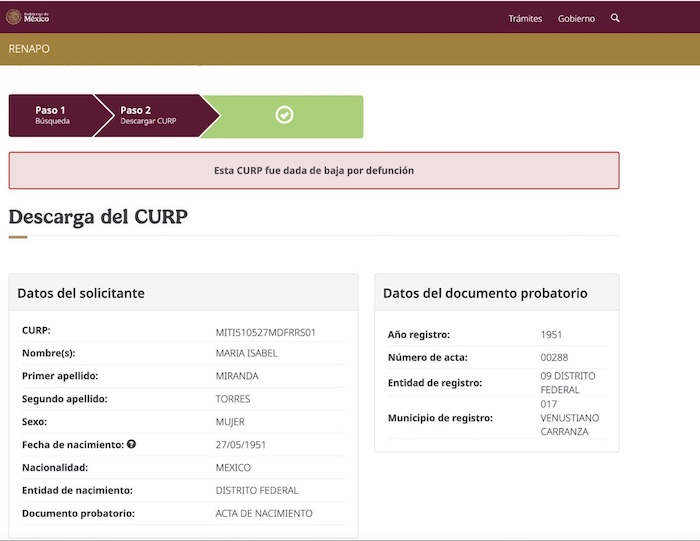
Task: Go back to Paso 1 Búsqueda step
Action: pyautogui.click(x=52, y=116)
